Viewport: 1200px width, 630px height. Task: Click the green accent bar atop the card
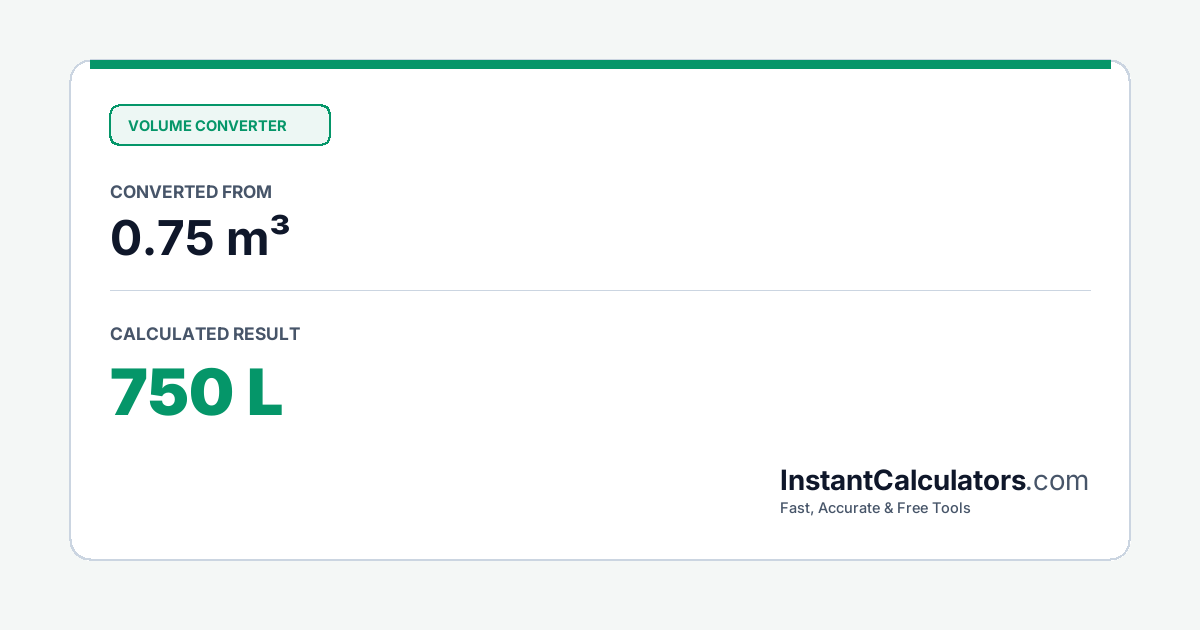click(x=600, y=64)
